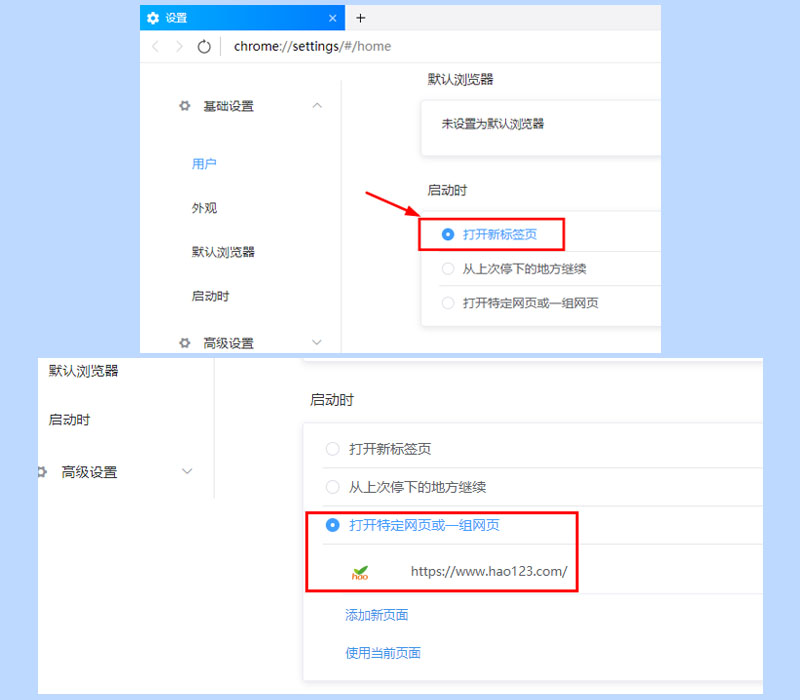800x700 pixels.
Task: Open a new tab with the plus icon
Action: [359, 17]
